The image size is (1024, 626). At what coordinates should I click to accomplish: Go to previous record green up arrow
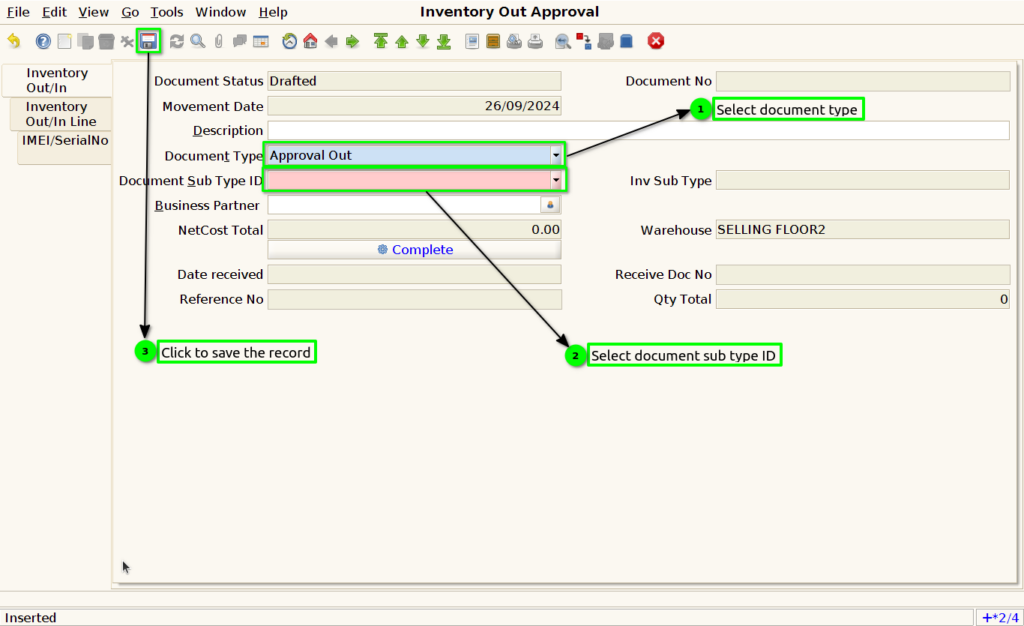pos(402,41)
